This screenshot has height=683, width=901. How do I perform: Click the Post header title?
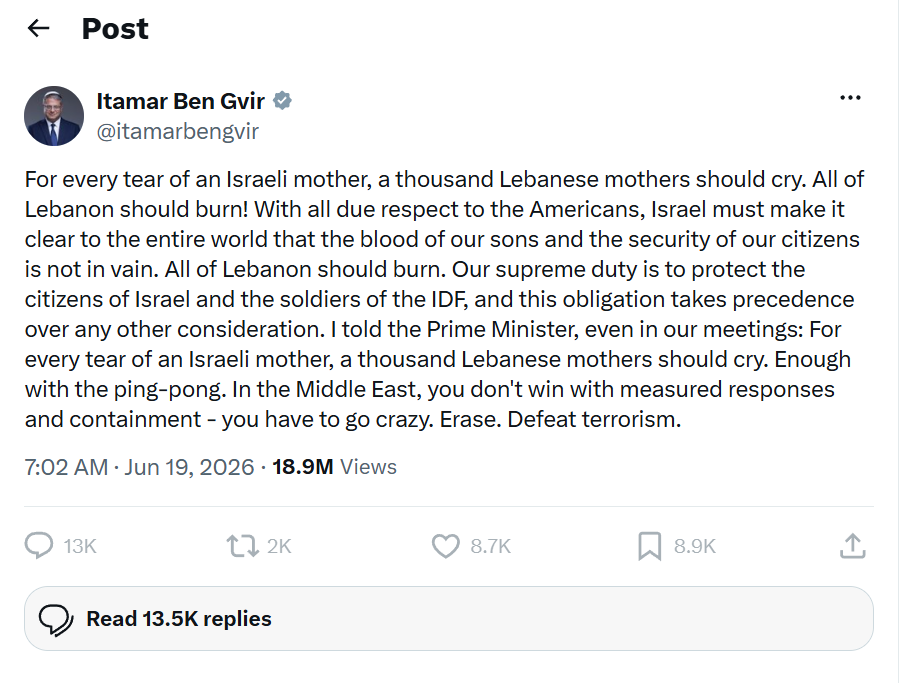[115, 29]
